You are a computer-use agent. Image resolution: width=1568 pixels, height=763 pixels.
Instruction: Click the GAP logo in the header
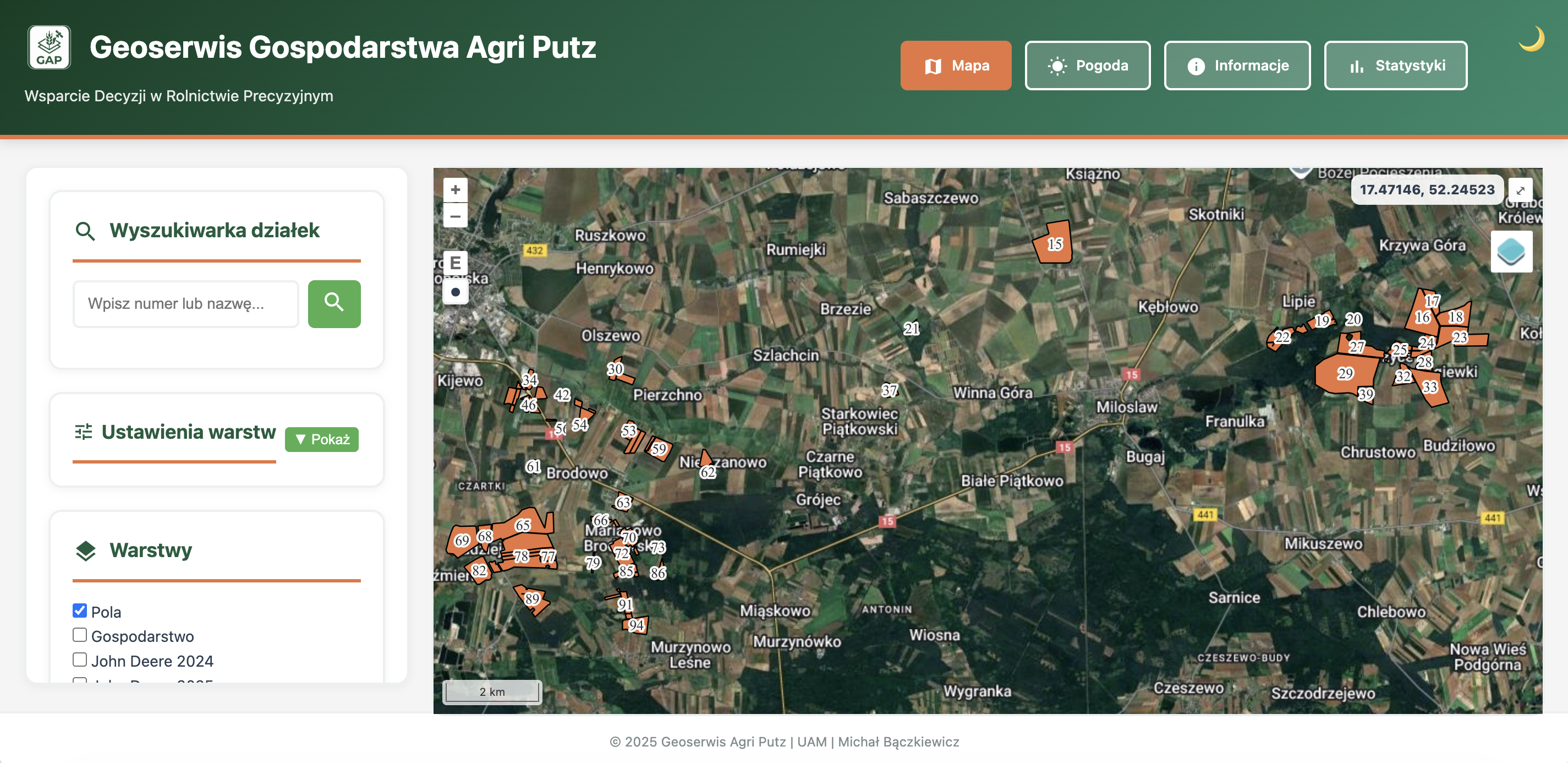pyautogui.click(x=50, y=46)
